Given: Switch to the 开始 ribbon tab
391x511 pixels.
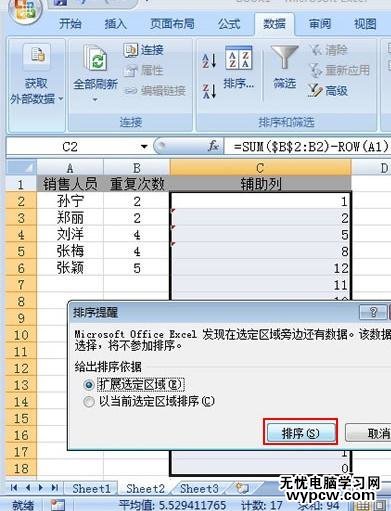Looking at the screenshot, I should tap(70, 24).
